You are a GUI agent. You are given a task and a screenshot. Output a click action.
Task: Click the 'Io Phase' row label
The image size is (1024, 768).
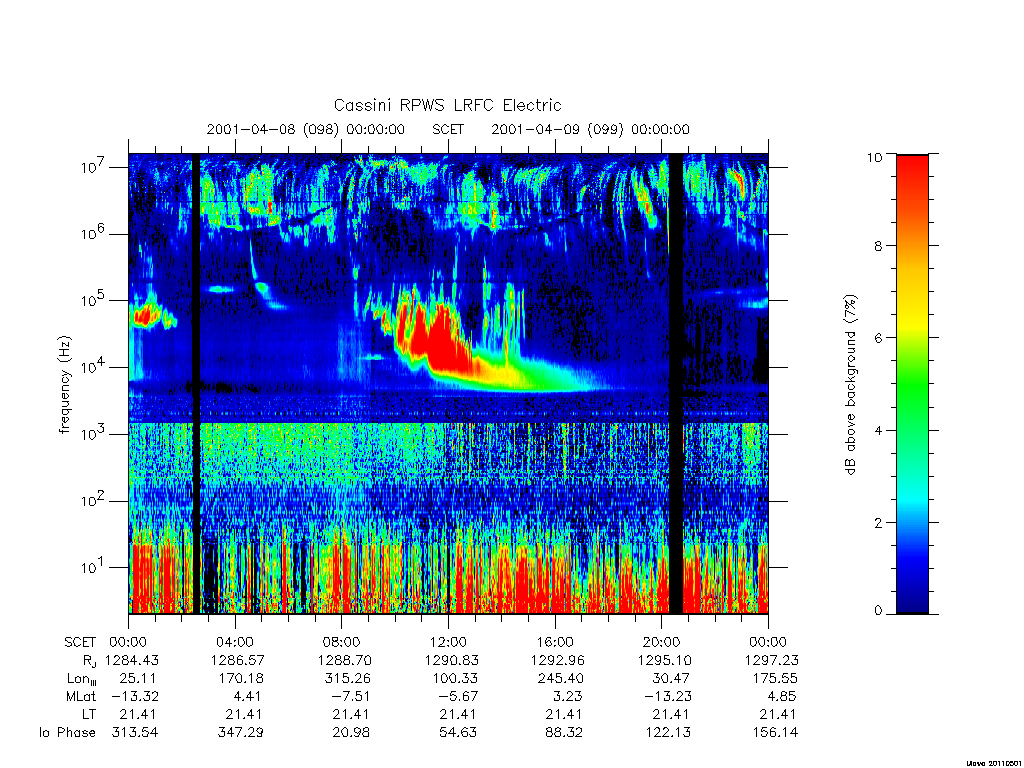click(x=67, y=733)
